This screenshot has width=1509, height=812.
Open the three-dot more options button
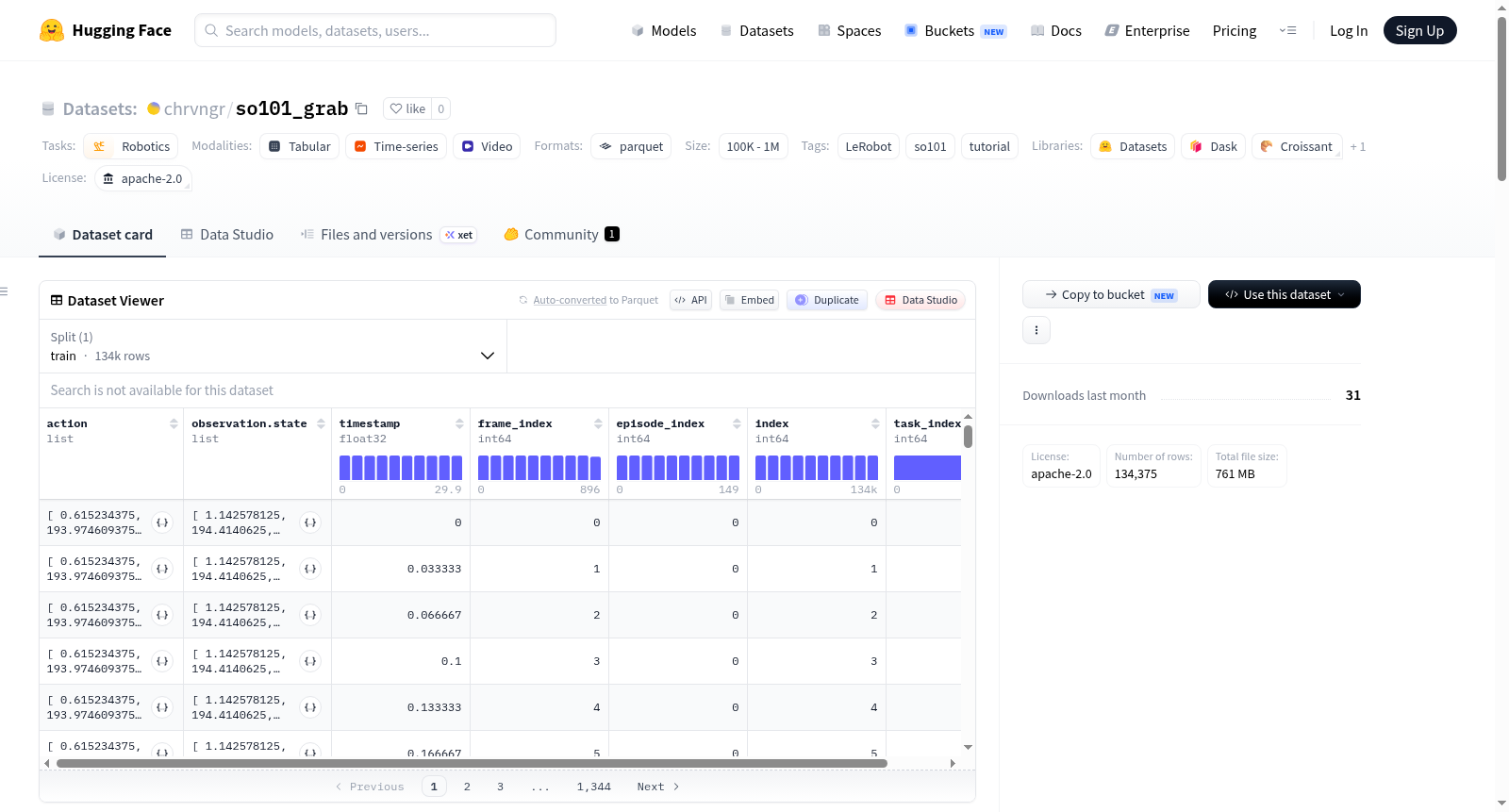pos(1036,330)
